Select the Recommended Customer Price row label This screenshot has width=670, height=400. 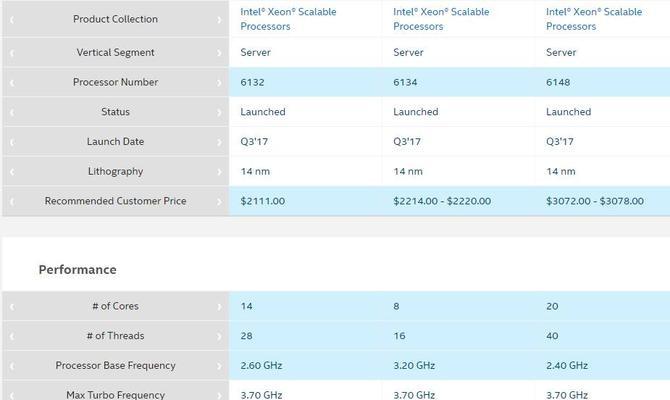click(x=115, y=201)
